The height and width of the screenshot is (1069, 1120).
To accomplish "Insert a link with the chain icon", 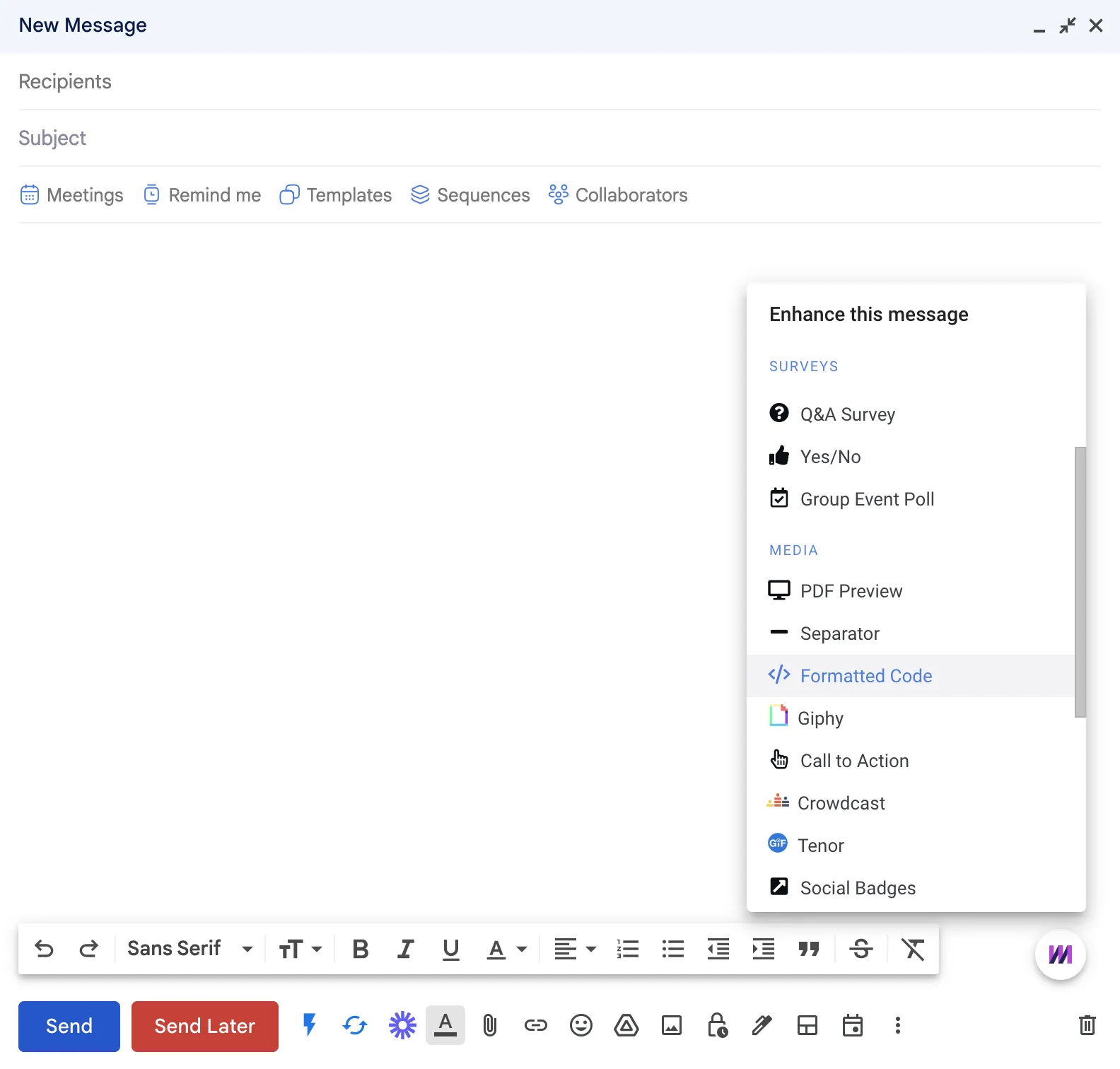I will [535, 1025].
